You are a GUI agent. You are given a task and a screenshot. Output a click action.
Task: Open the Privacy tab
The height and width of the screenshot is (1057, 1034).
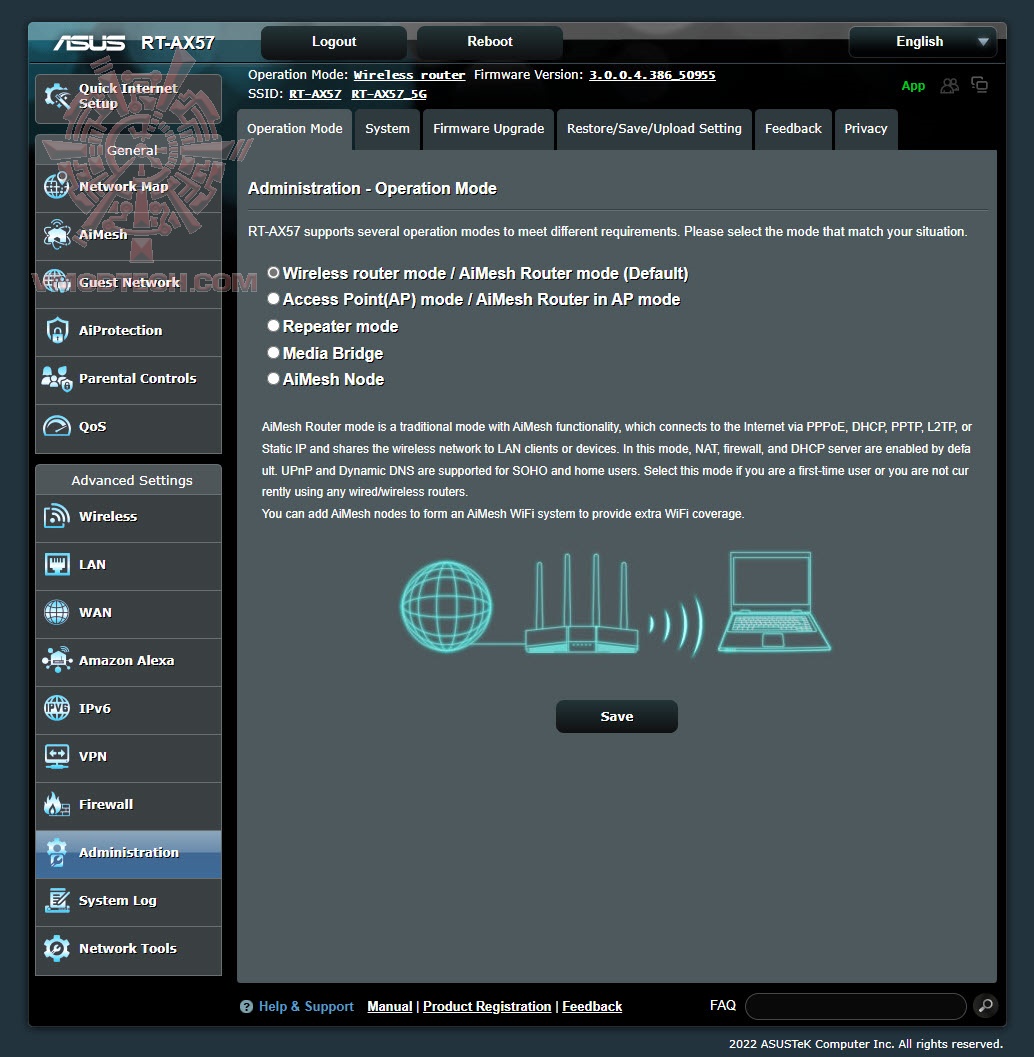coord(866,129)
